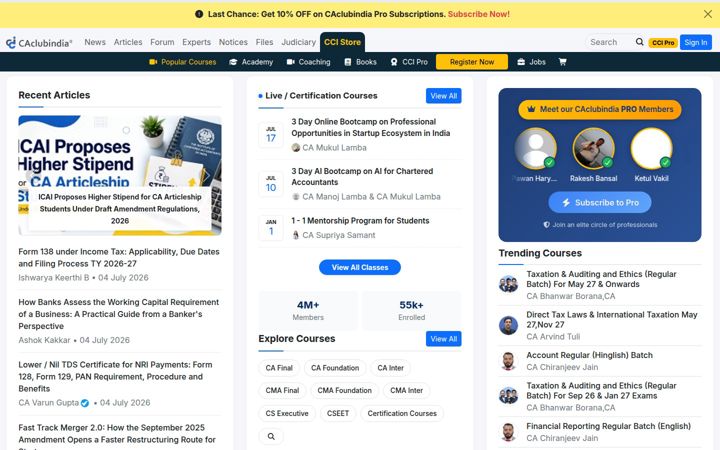The image size is (720, 450).
Task: Select the CA Foundation course chip
Action: click(x=335, y=368)
